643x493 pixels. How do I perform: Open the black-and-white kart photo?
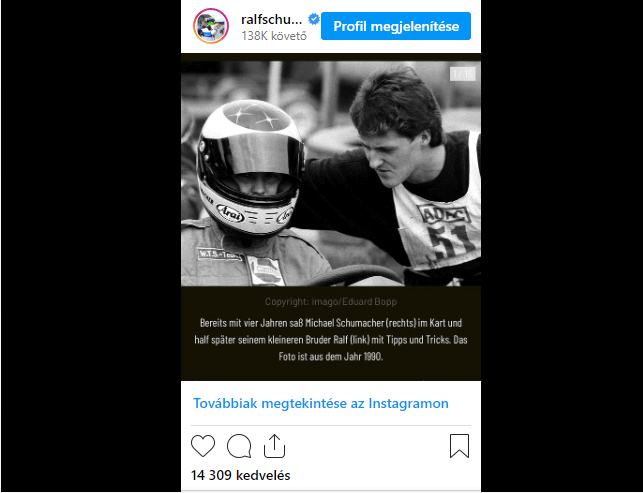[x=331, y=174]
